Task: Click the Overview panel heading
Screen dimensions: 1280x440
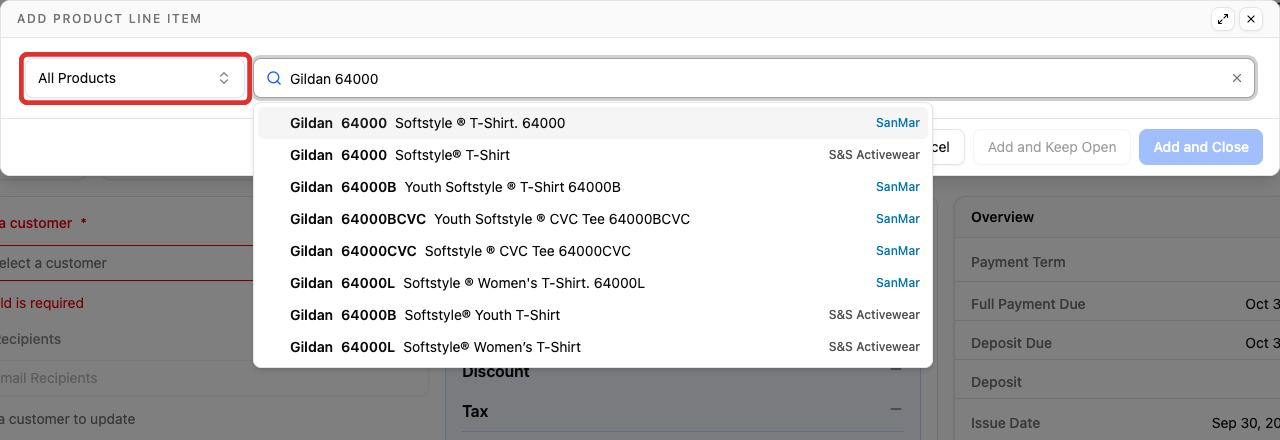Action: tap(1002, 217)
